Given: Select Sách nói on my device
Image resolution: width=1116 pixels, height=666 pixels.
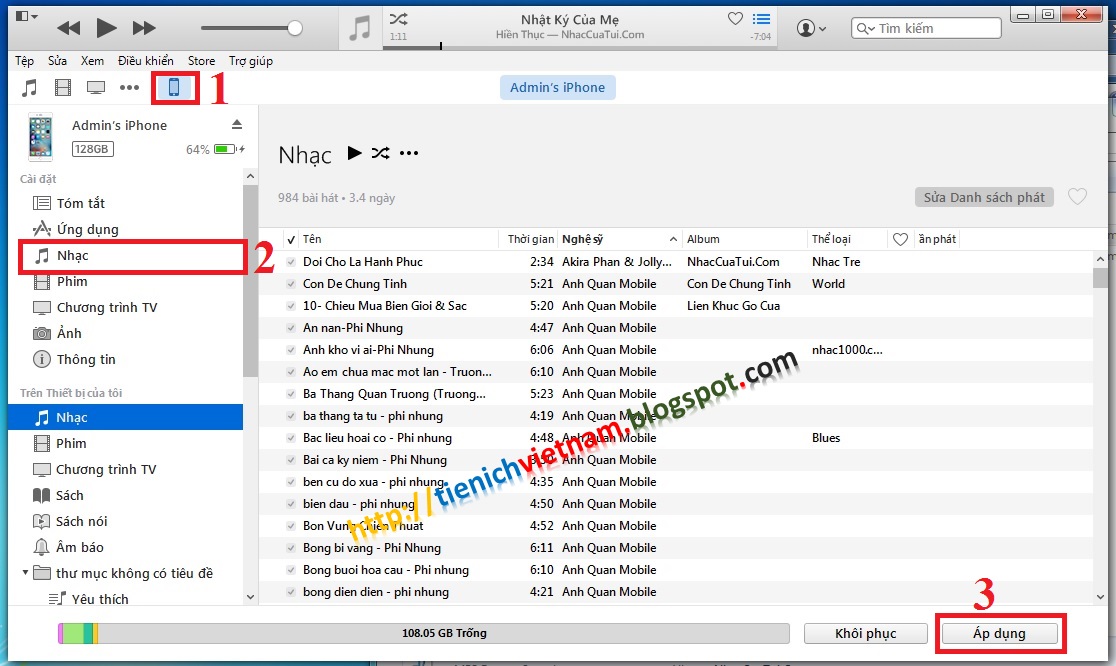Looking at the screenshot, I should click(x=81, y=521).
